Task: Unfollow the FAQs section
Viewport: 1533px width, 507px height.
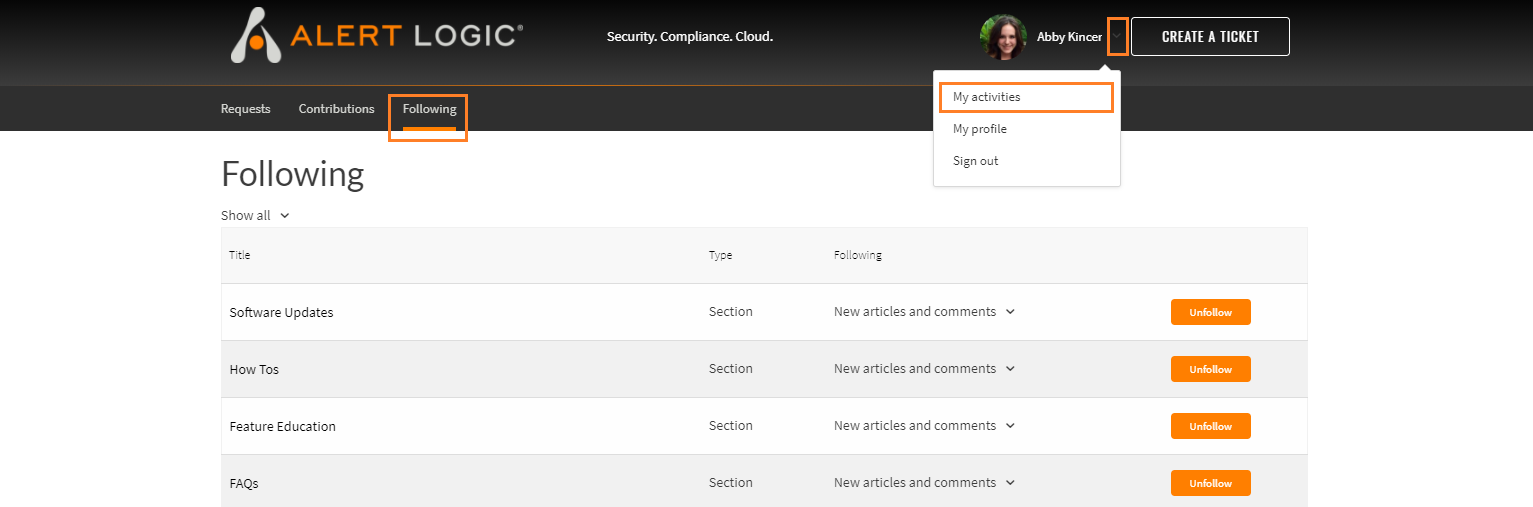Action: [x=1210, y=483]
